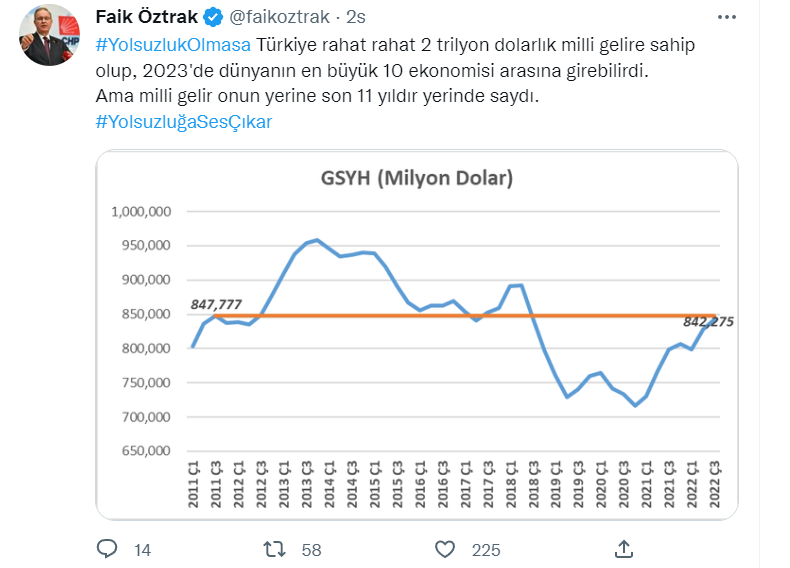Click the 847,777 data label on chart

tap(216, 304)
